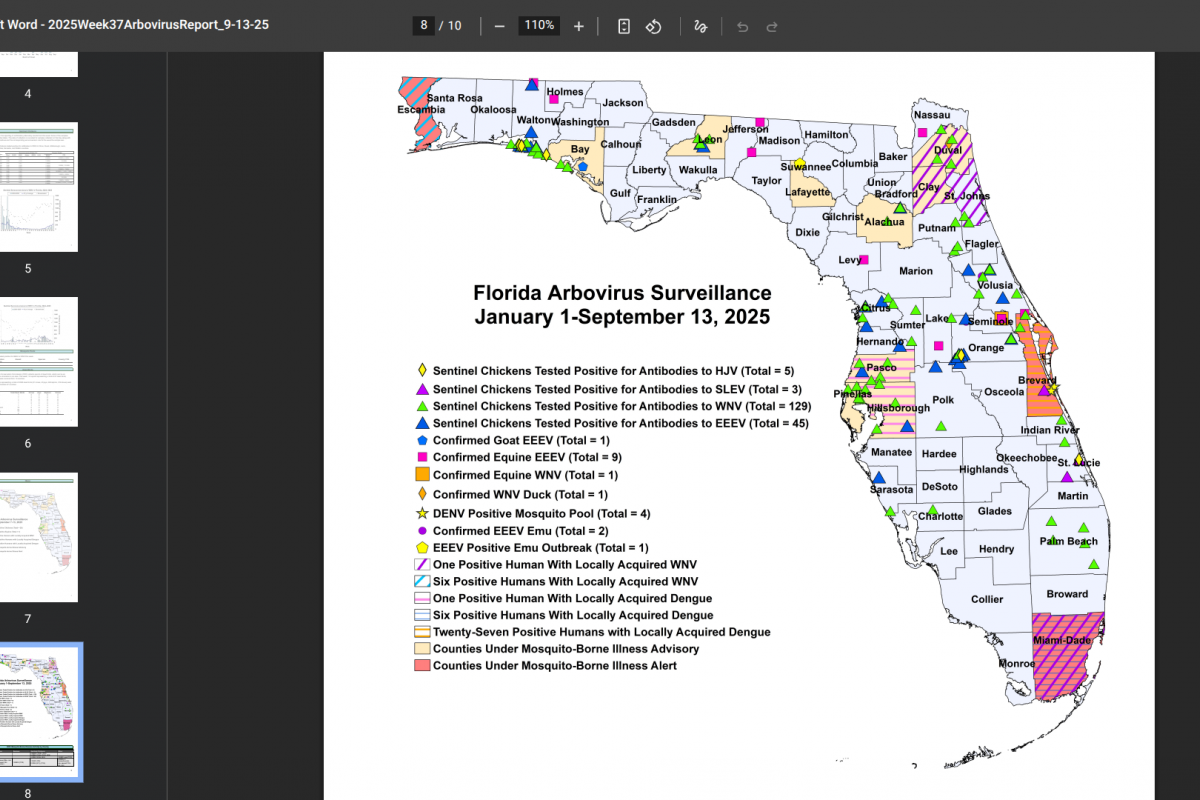
Task: Click the Redo arrow in the toolbar
Action: point(772,26)
